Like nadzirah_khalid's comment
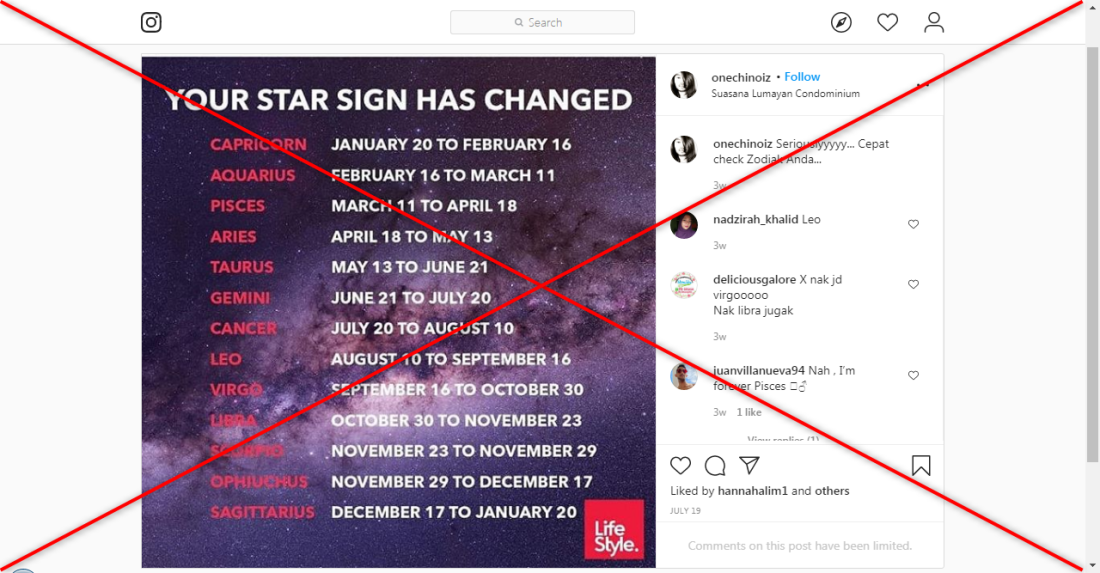 [913, 224]
